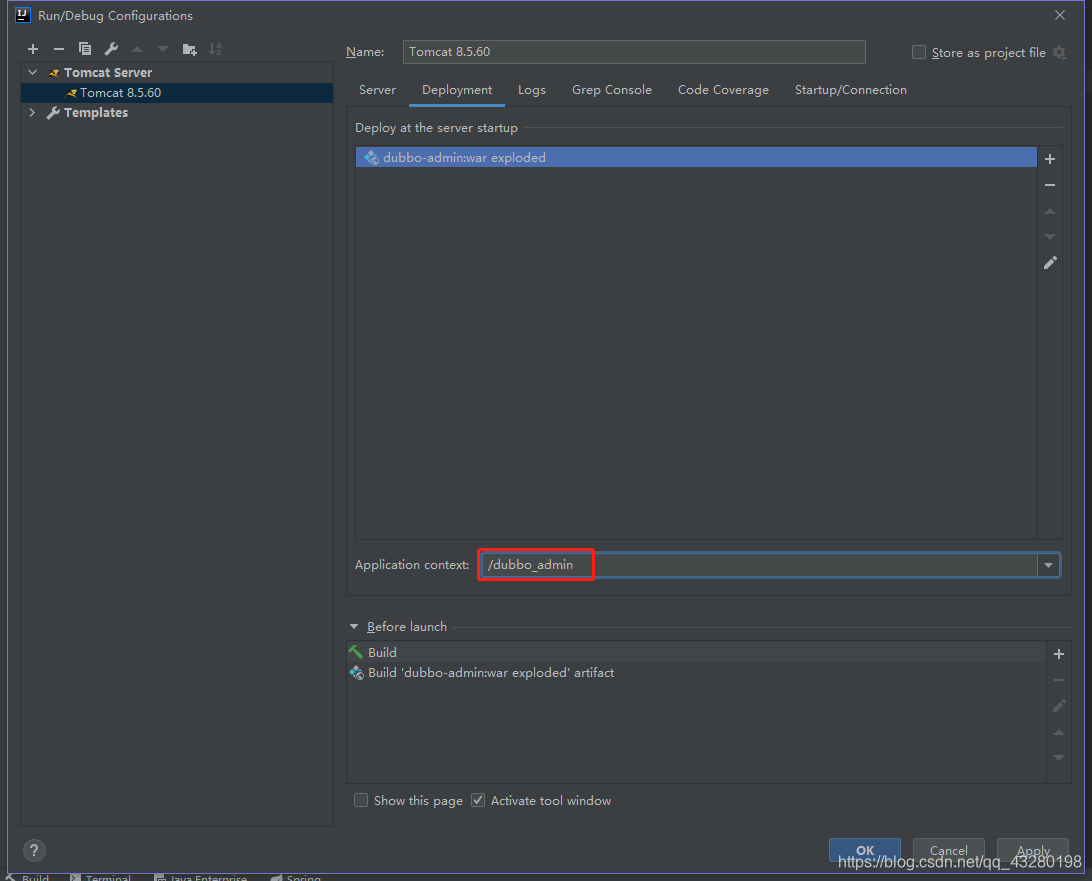Switch to Grep Console tab
The height and width of the screenshot is (881, 1092).
(611, 90)
